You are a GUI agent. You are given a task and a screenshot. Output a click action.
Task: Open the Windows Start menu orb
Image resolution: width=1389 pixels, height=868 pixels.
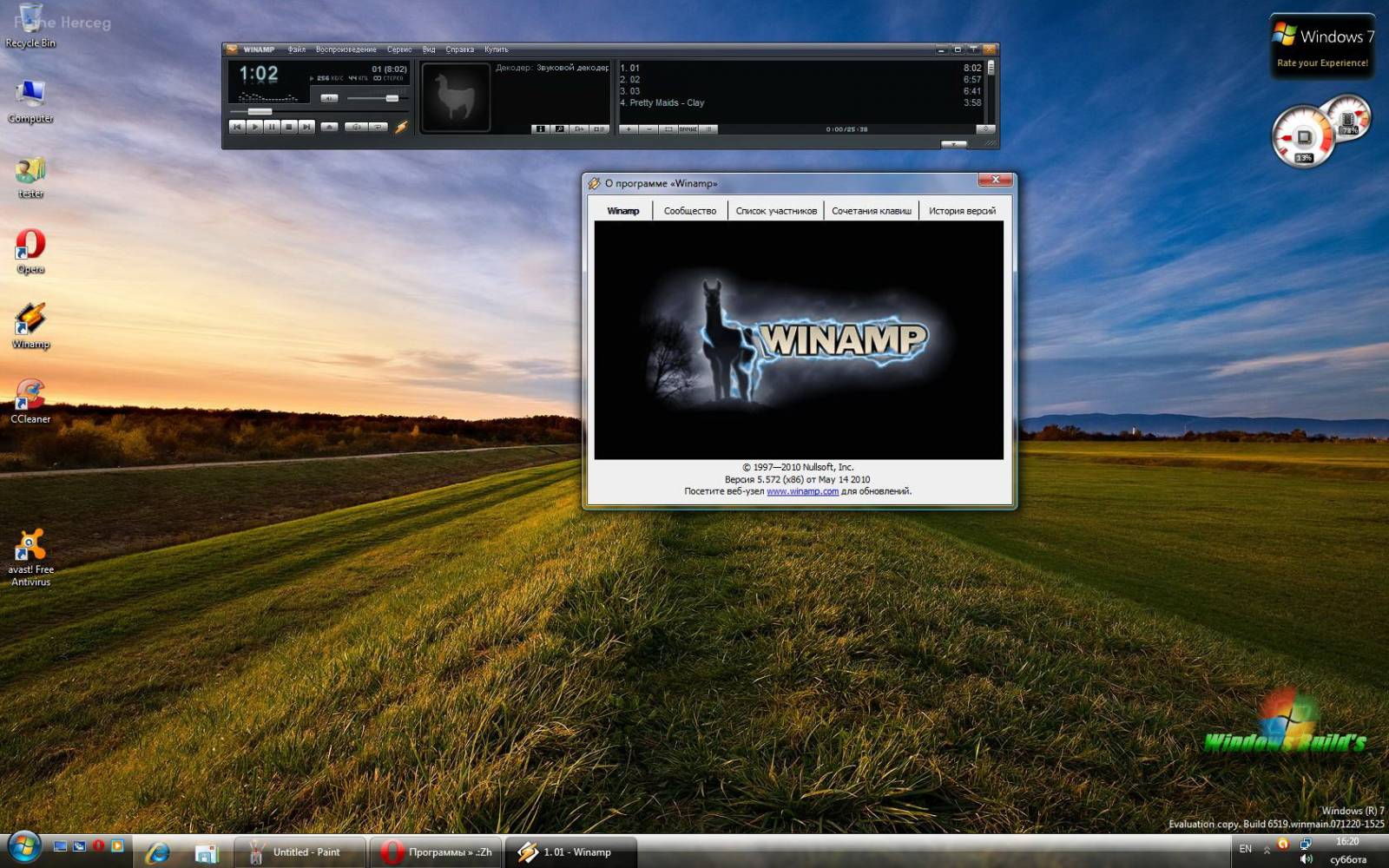(x=23, y=847)
